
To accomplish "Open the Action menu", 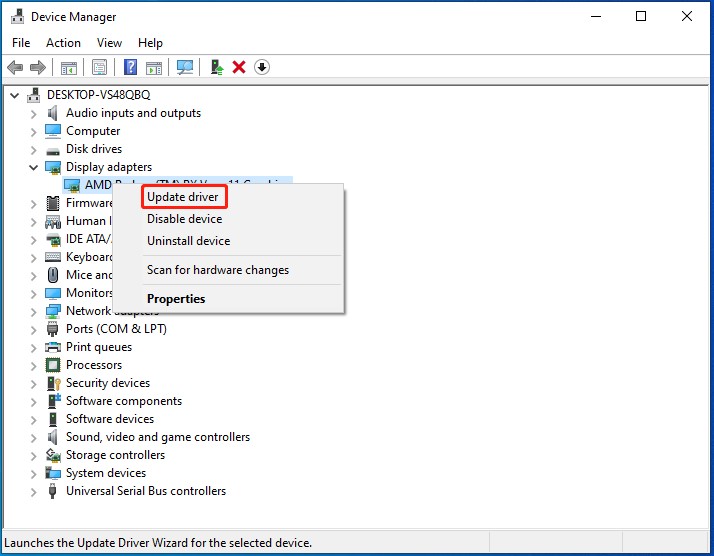I will coord(63,43).
